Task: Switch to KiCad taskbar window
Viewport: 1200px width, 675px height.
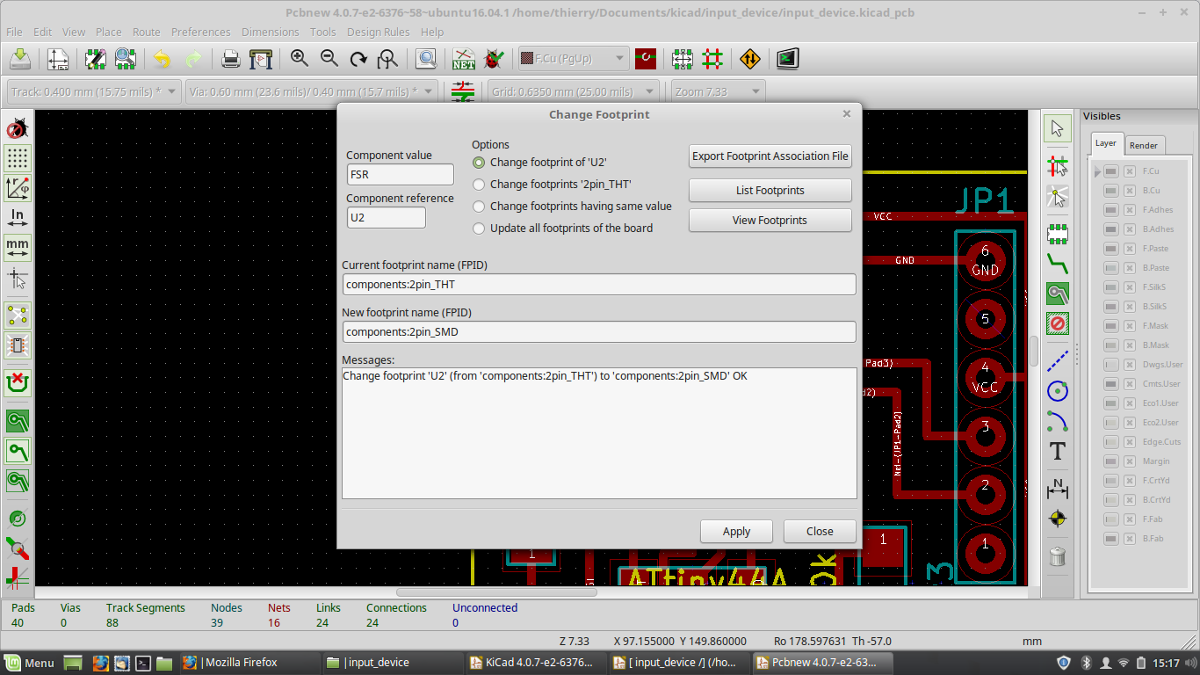Action: [x=535, y=662]
